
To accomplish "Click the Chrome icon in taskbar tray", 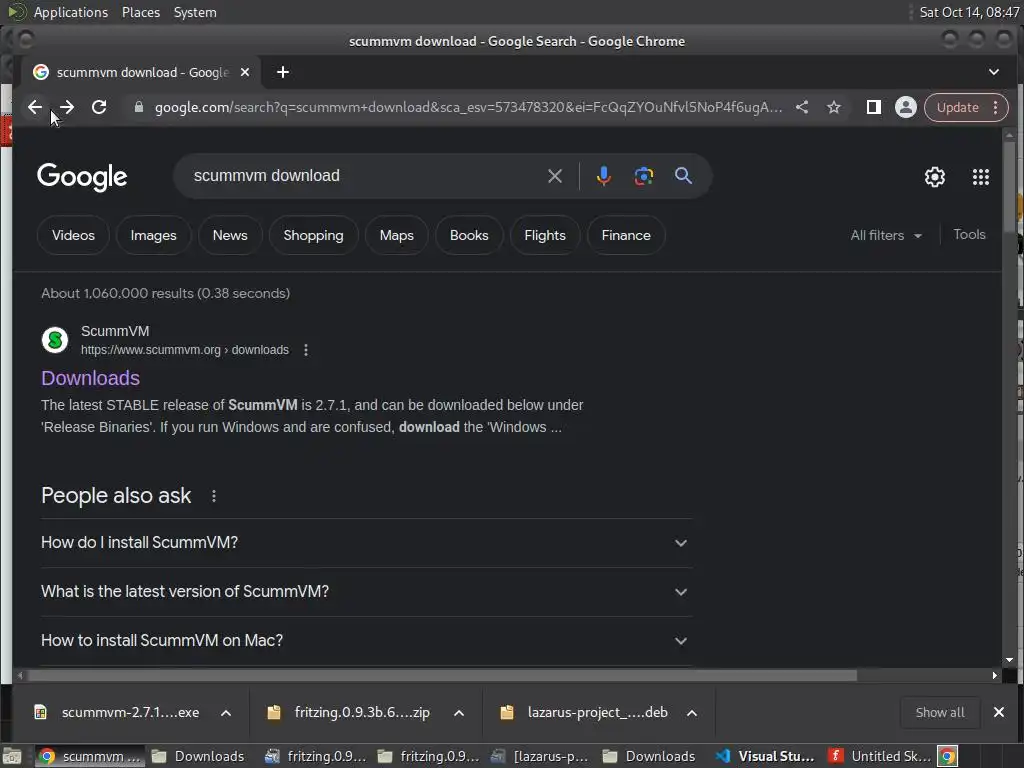I will point(948,756).
